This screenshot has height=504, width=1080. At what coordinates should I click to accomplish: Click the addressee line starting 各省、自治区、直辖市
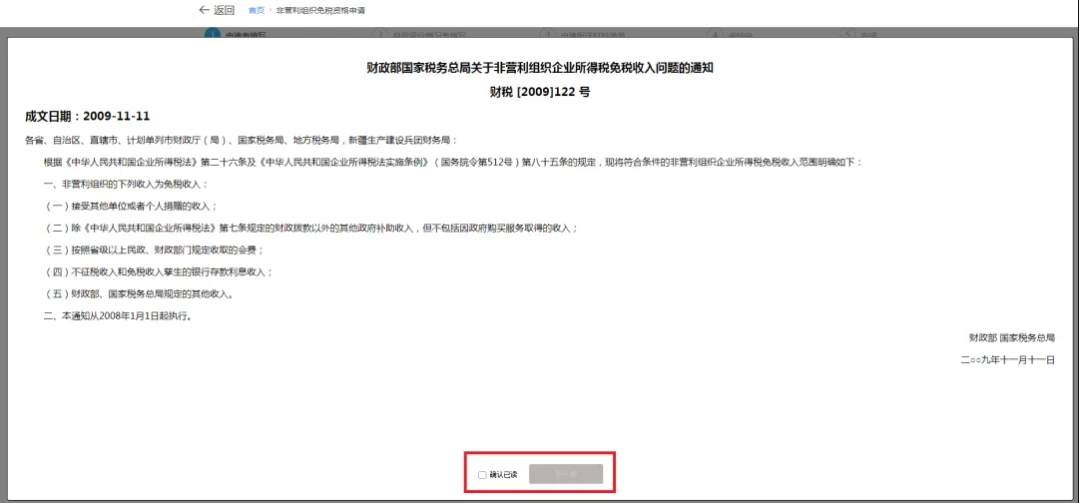[x=241, y=140]
